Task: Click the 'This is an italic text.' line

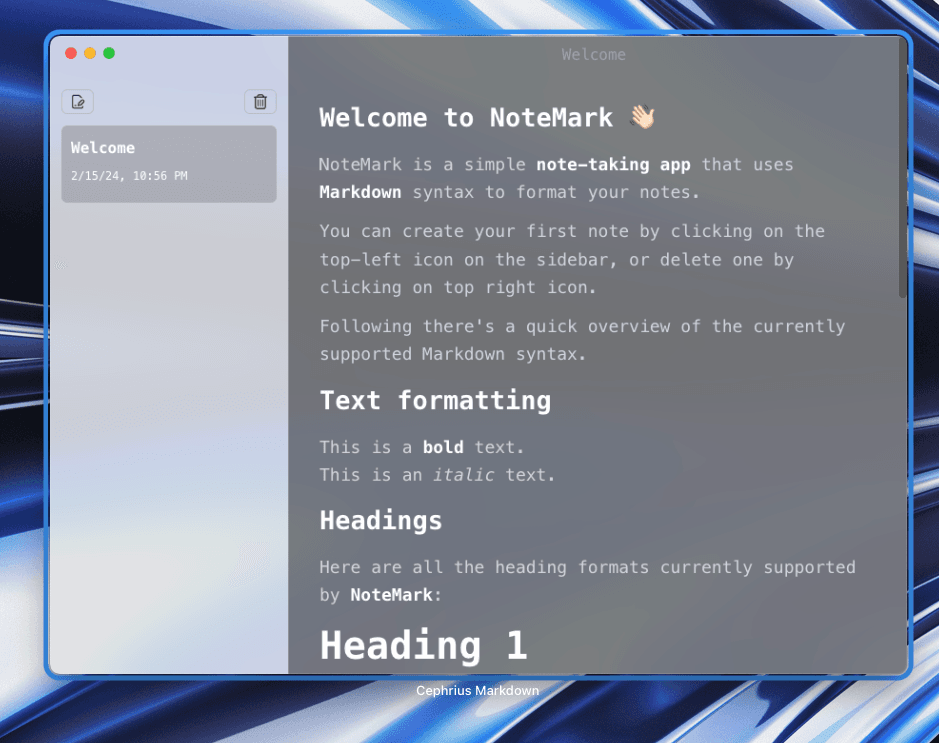Action: click(x=437, y=475)
